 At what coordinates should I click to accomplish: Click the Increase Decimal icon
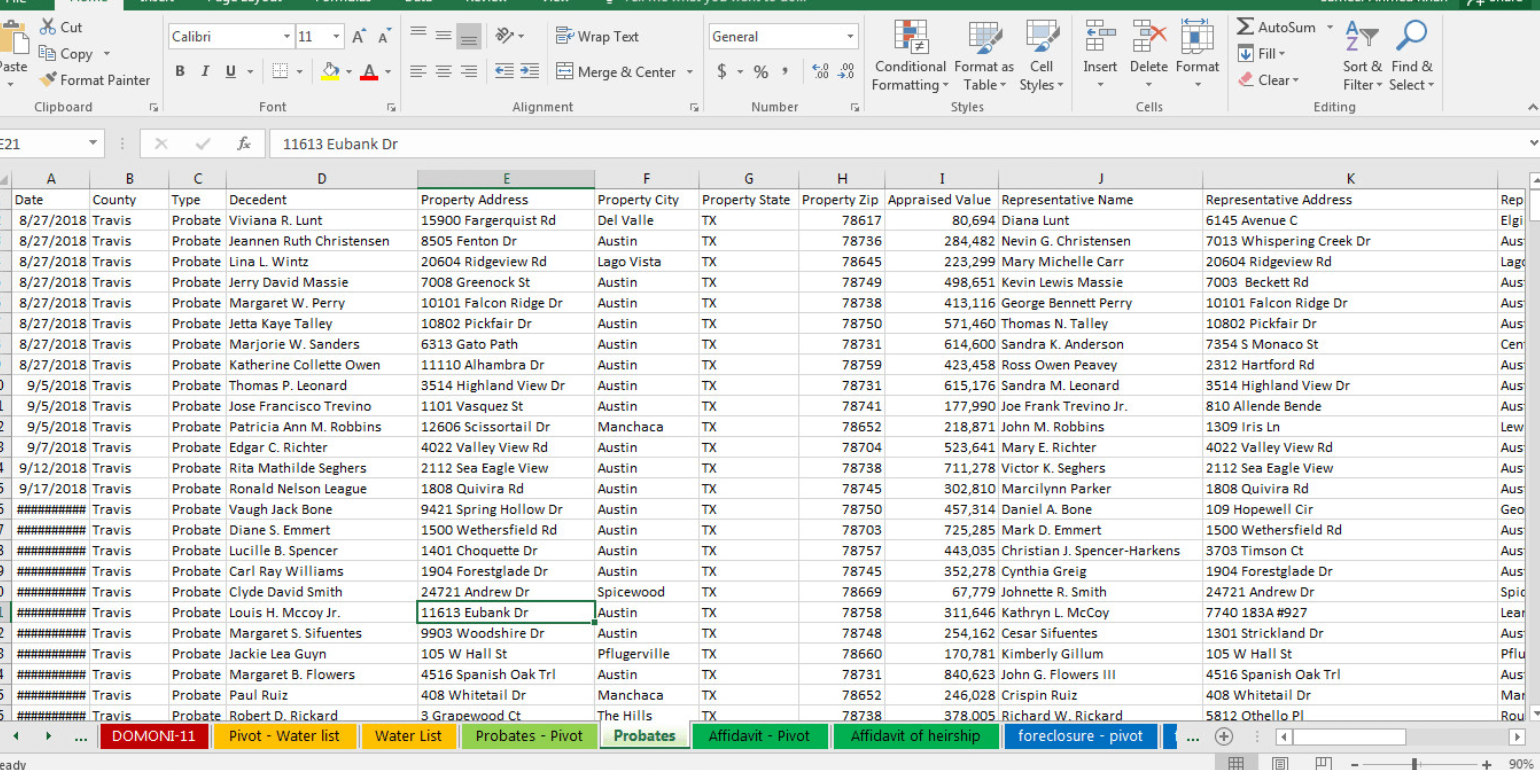pyautogui.click(x=820, y=72)
